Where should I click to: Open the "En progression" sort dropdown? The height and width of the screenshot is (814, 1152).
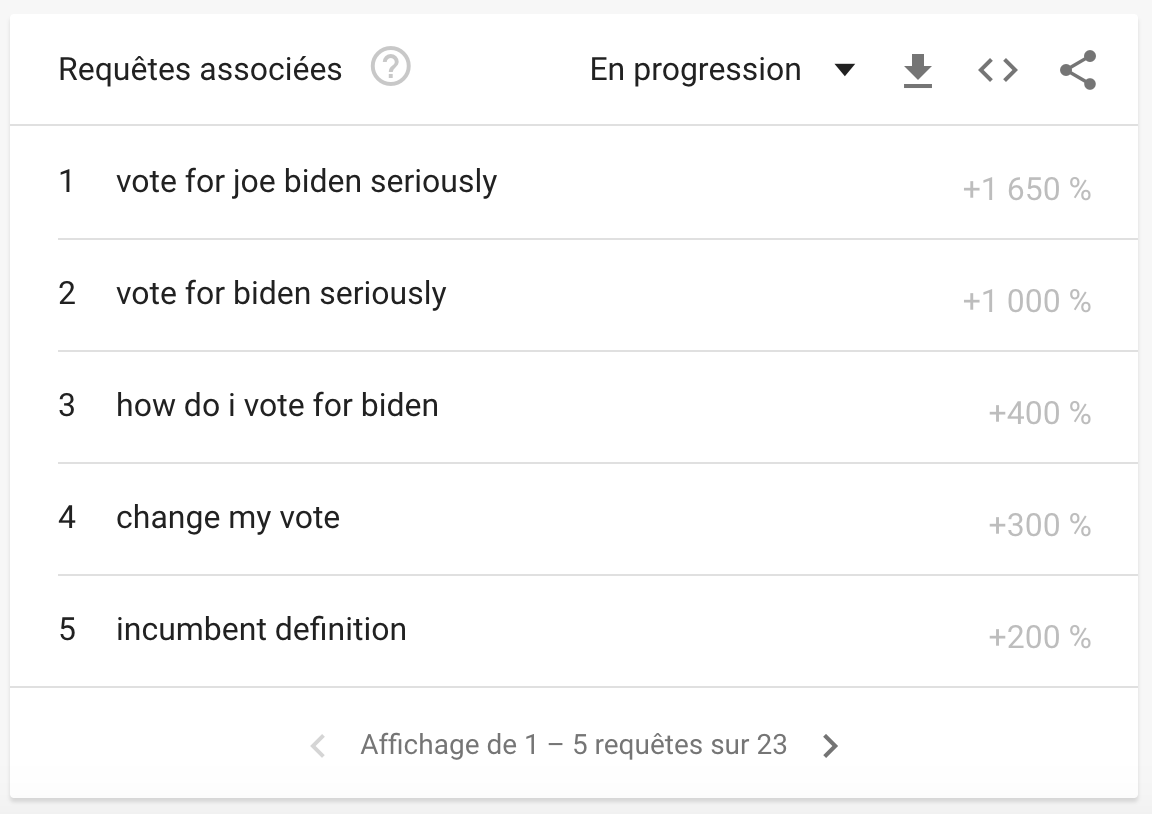pos(696,70)
